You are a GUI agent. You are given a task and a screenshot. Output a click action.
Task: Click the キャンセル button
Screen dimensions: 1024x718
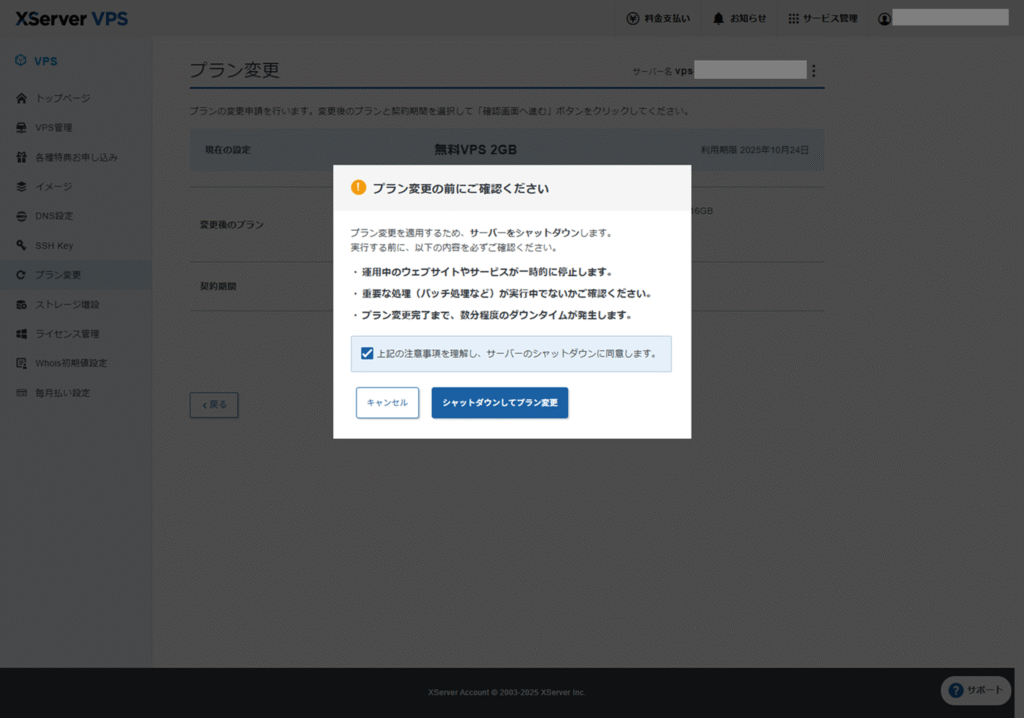pyautogui.click(x=387, y=402)
